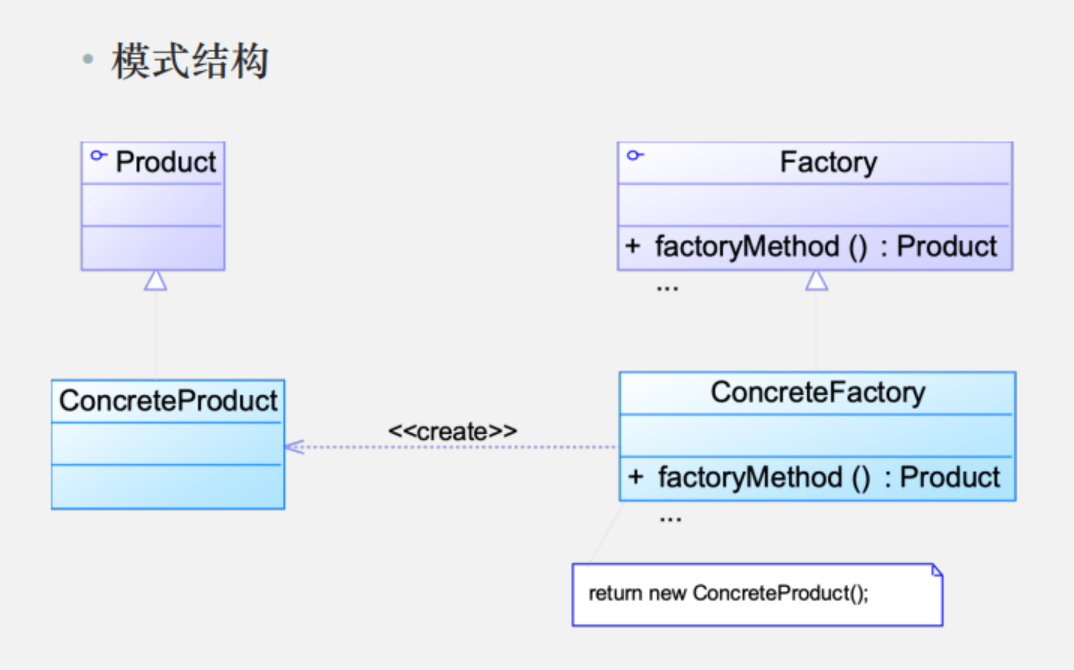Click the create dependency arrowhead at ConcreteProduct

click(292, 447)
